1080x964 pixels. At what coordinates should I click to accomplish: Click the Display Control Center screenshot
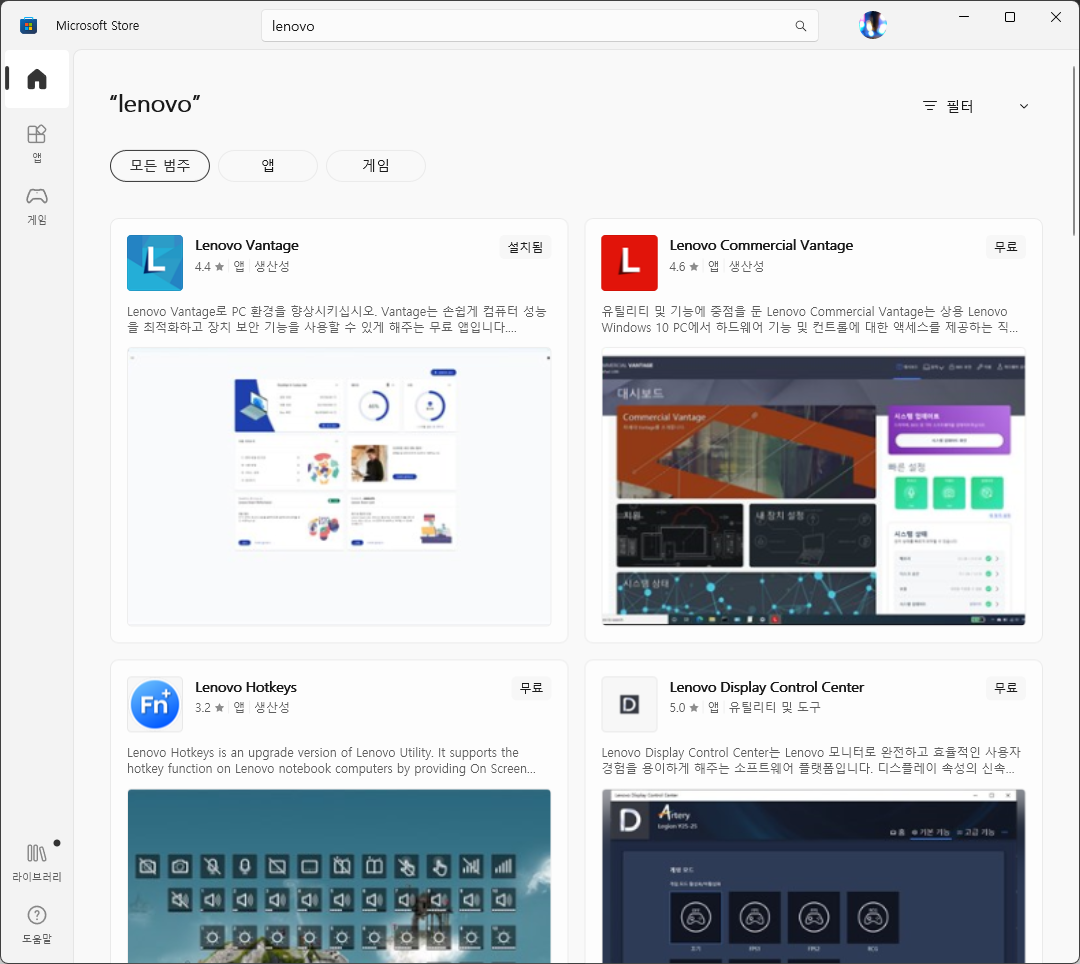pos(813,876)
